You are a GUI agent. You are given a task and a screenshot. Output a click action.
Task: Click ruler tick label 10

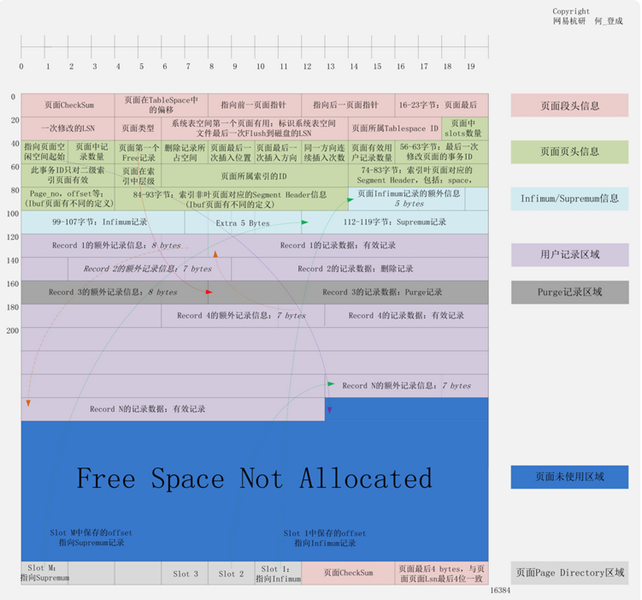260,66
